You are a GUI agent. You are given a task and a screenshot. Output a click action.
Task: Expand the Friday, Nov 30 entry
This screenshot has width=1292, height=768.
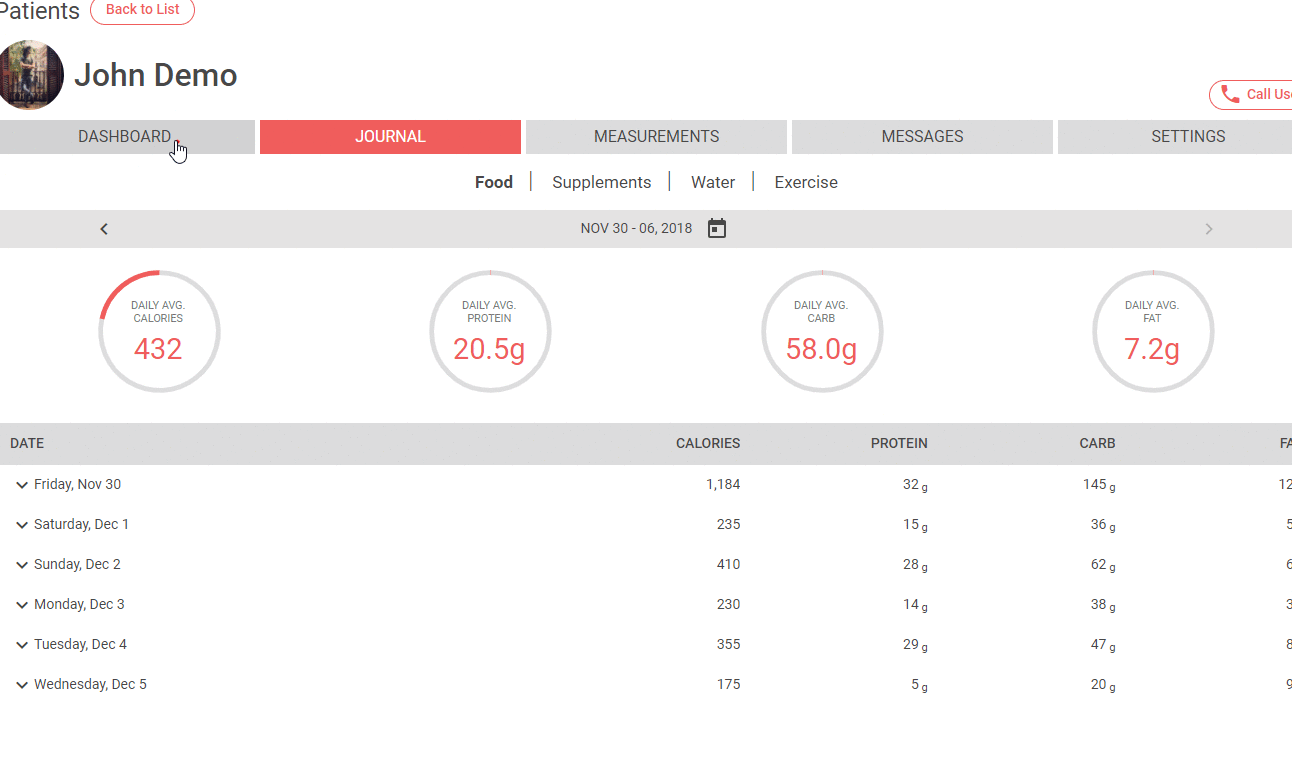22,485
